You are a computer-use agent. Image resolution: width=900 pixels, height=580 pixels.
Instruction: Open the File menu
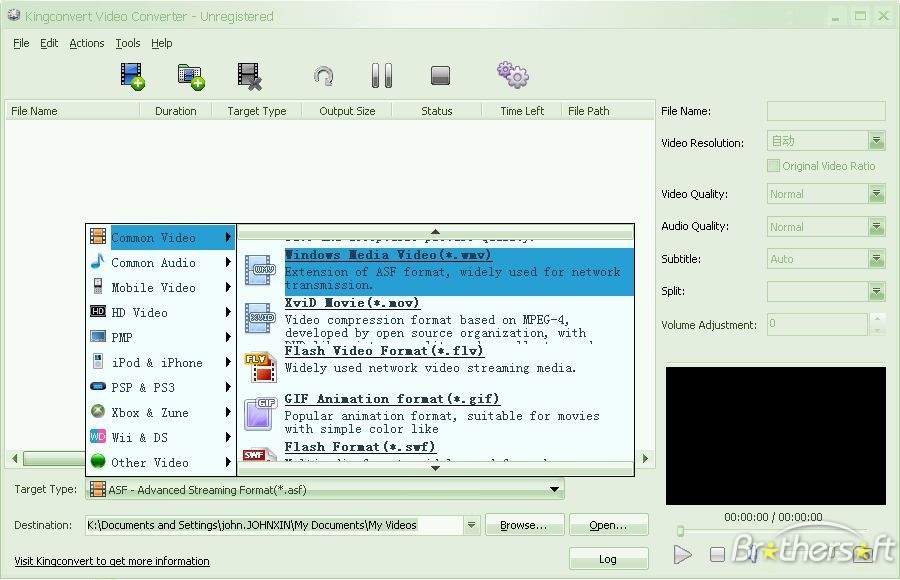[21, 43]
